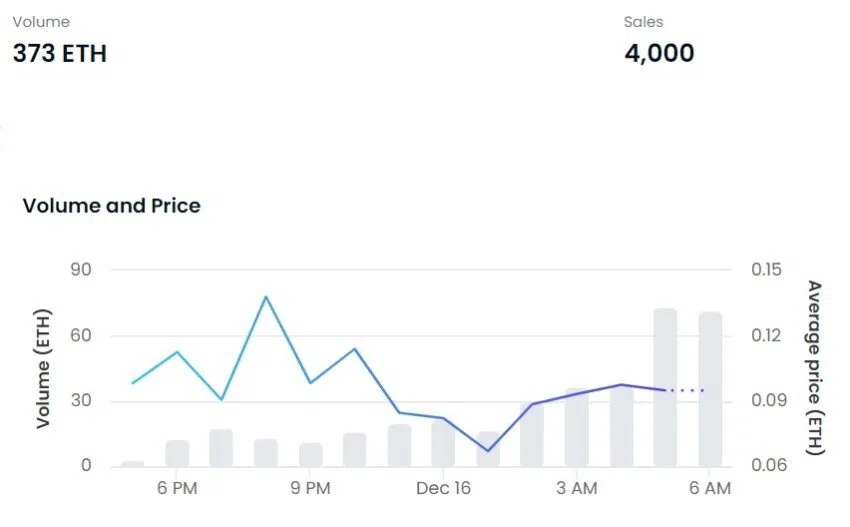Image resolution: width=850 pixels, height=527 pixels.
Task: Click the Volume (ETH) axis title
Action: tap(44, 368)
